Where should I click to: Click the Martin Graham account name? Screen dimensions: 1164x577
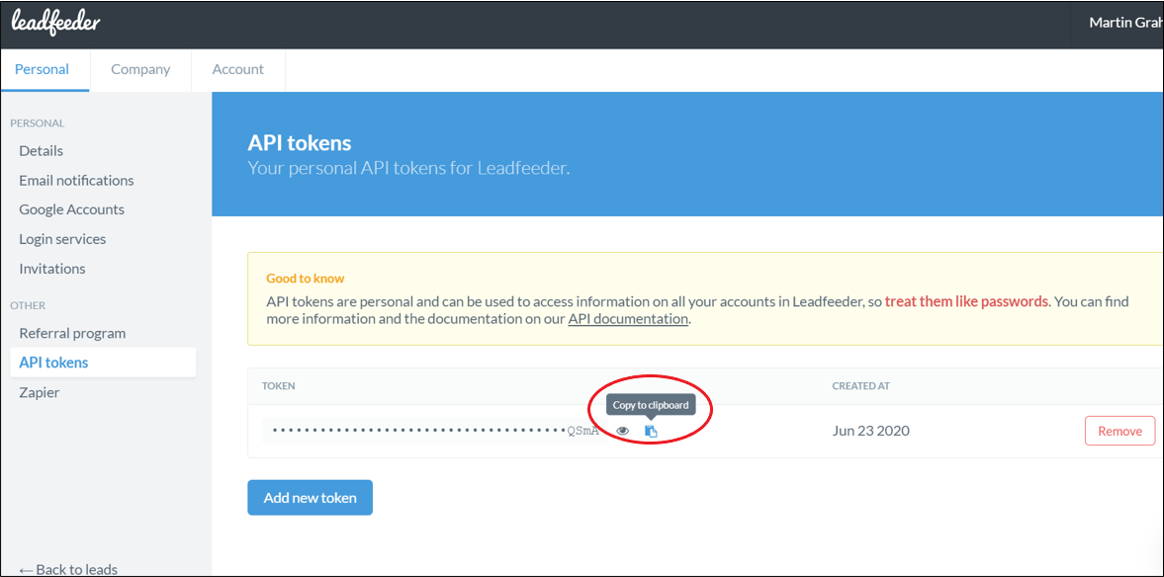click(x=1124, y=22)
